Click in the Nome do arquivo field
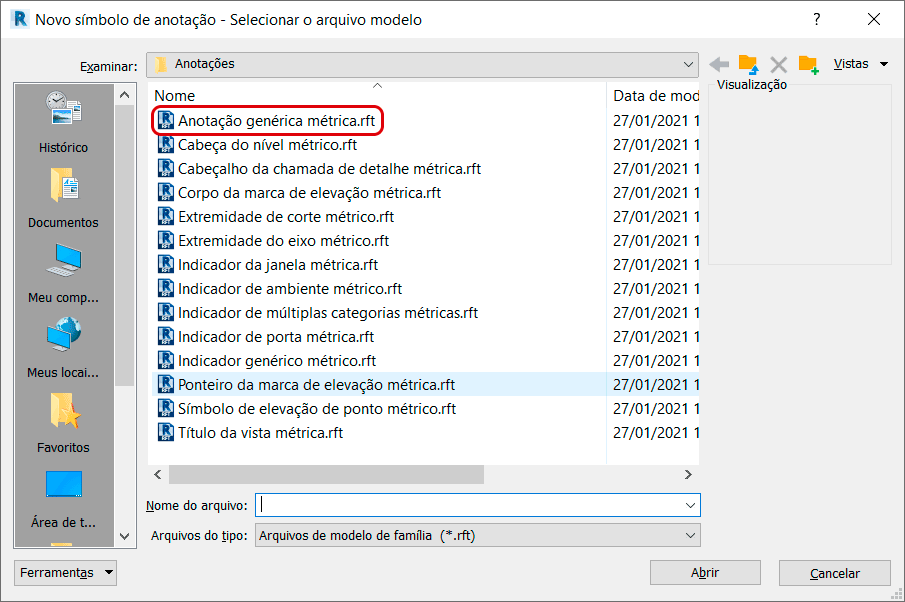The height and width of the screenshot is (602, 905). pyautogui.click(x=470, y=506)
